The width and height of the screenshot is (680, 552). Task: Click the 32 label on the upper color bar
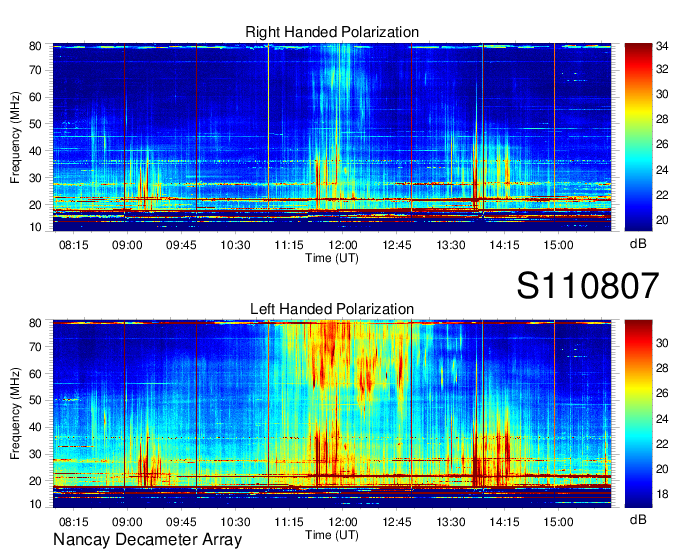[x=662, y=69]
